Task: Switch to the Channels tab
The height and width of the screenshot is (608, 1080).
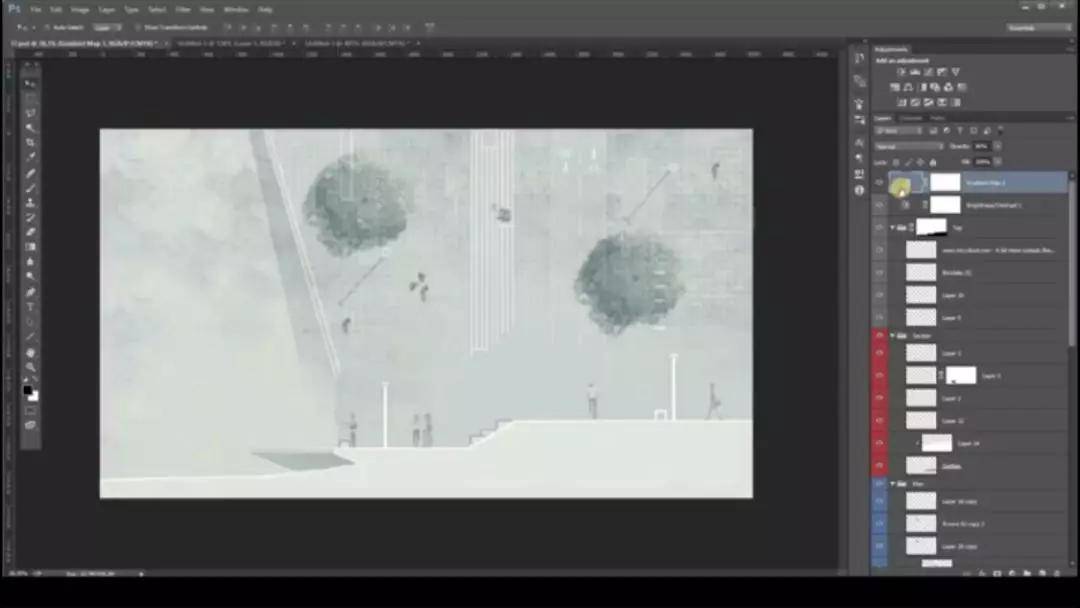Action: (x=911, y=118)
